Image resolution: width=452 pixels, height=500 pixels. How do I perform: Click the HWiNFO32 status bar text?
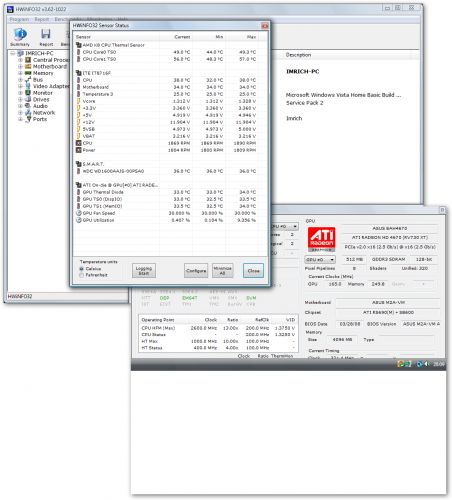20,296
